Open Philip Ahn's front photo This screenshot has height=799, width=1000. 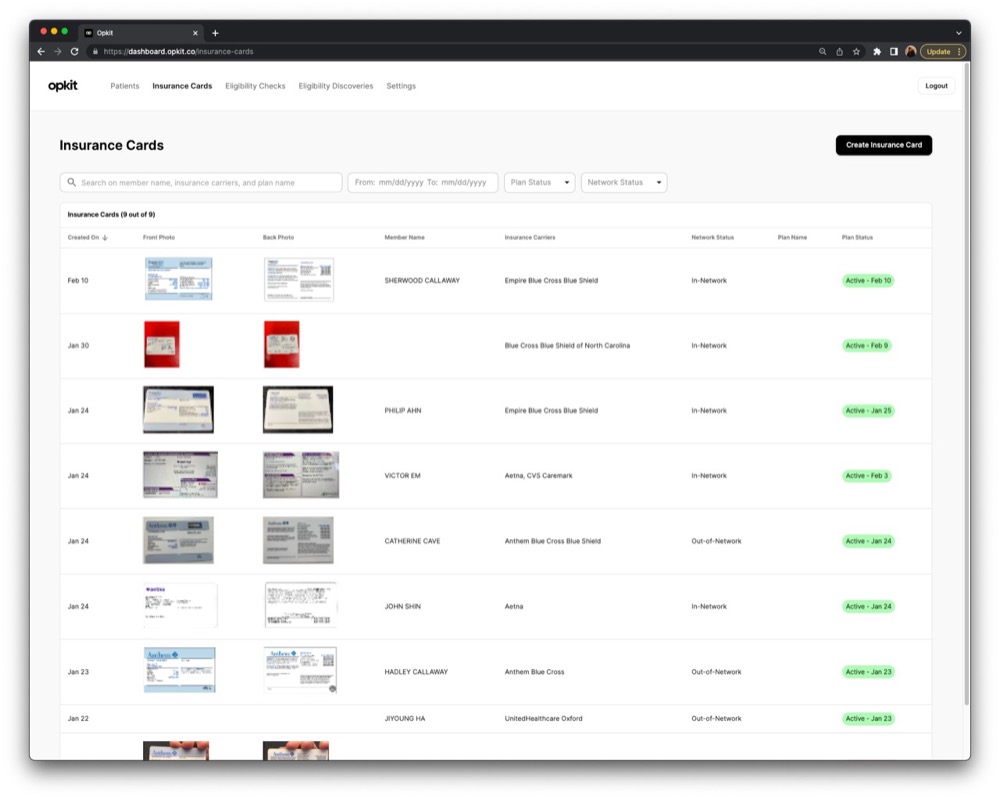(179, 409)
